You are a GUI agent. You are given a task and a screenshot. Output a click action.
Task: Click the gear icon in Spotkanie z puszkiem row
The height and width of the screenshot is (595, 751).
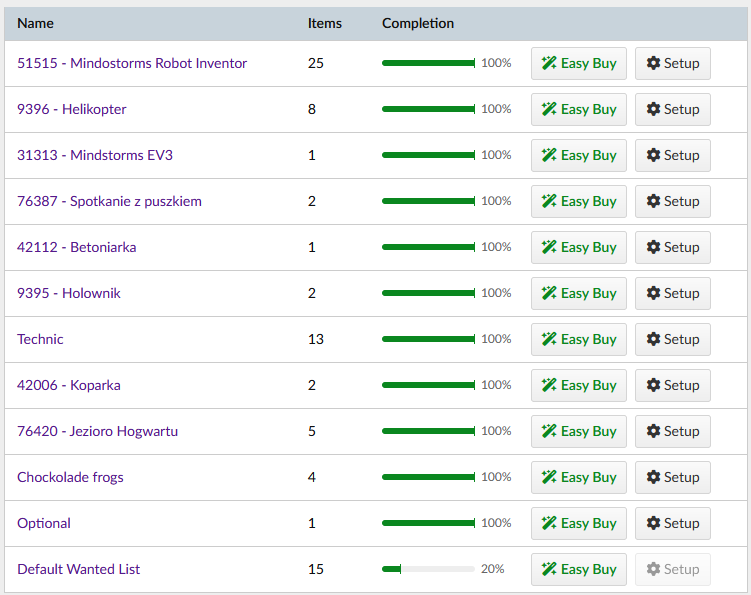tap(653, 201)
